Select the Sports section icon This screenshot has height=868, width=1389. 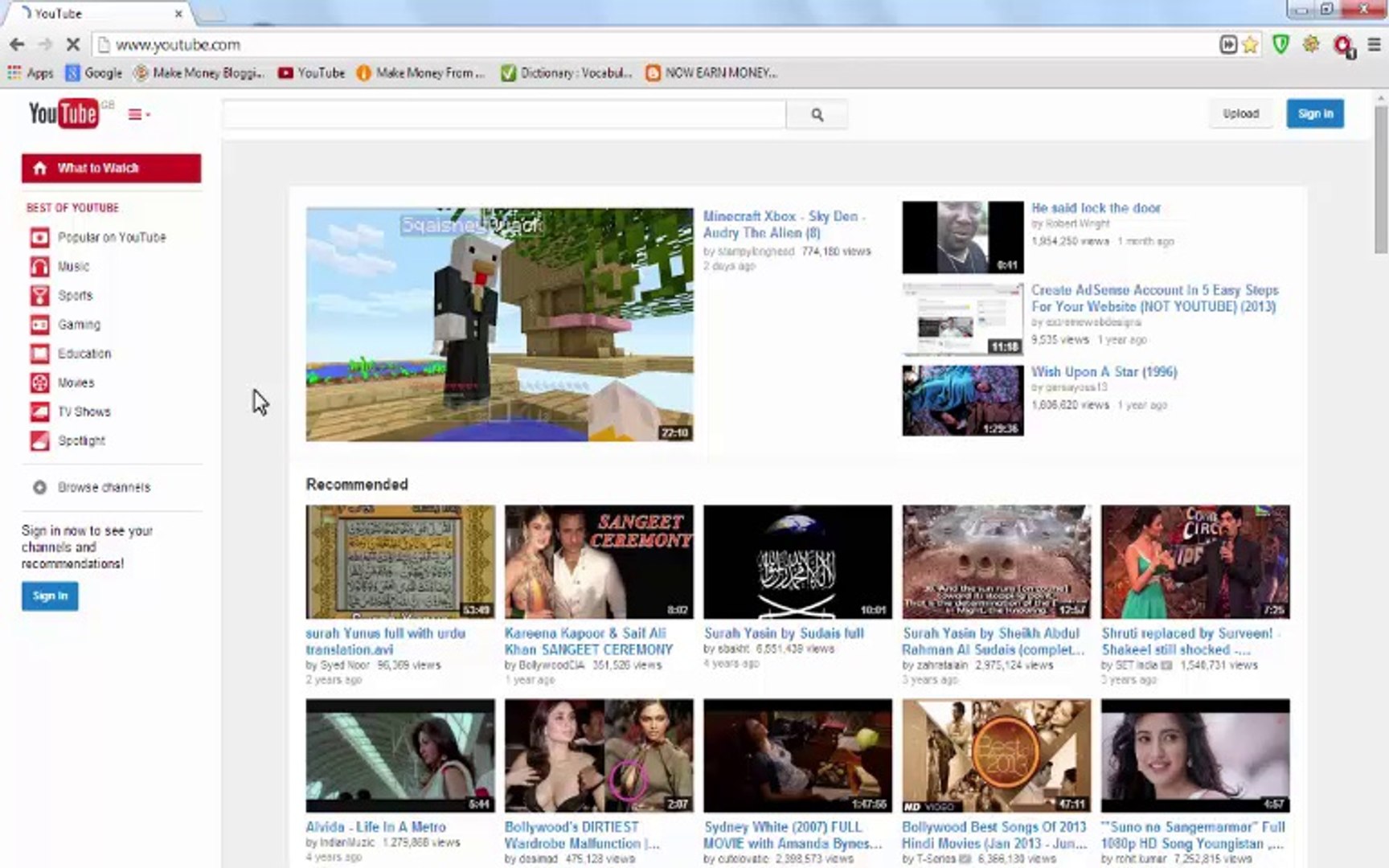click(39, 295)
